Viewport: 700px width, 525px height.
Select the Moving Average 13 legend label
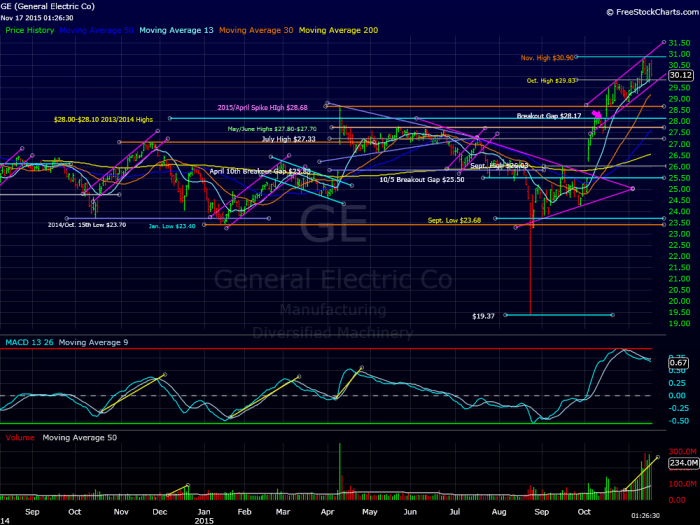pyautogui.click(x=176, y=30)
